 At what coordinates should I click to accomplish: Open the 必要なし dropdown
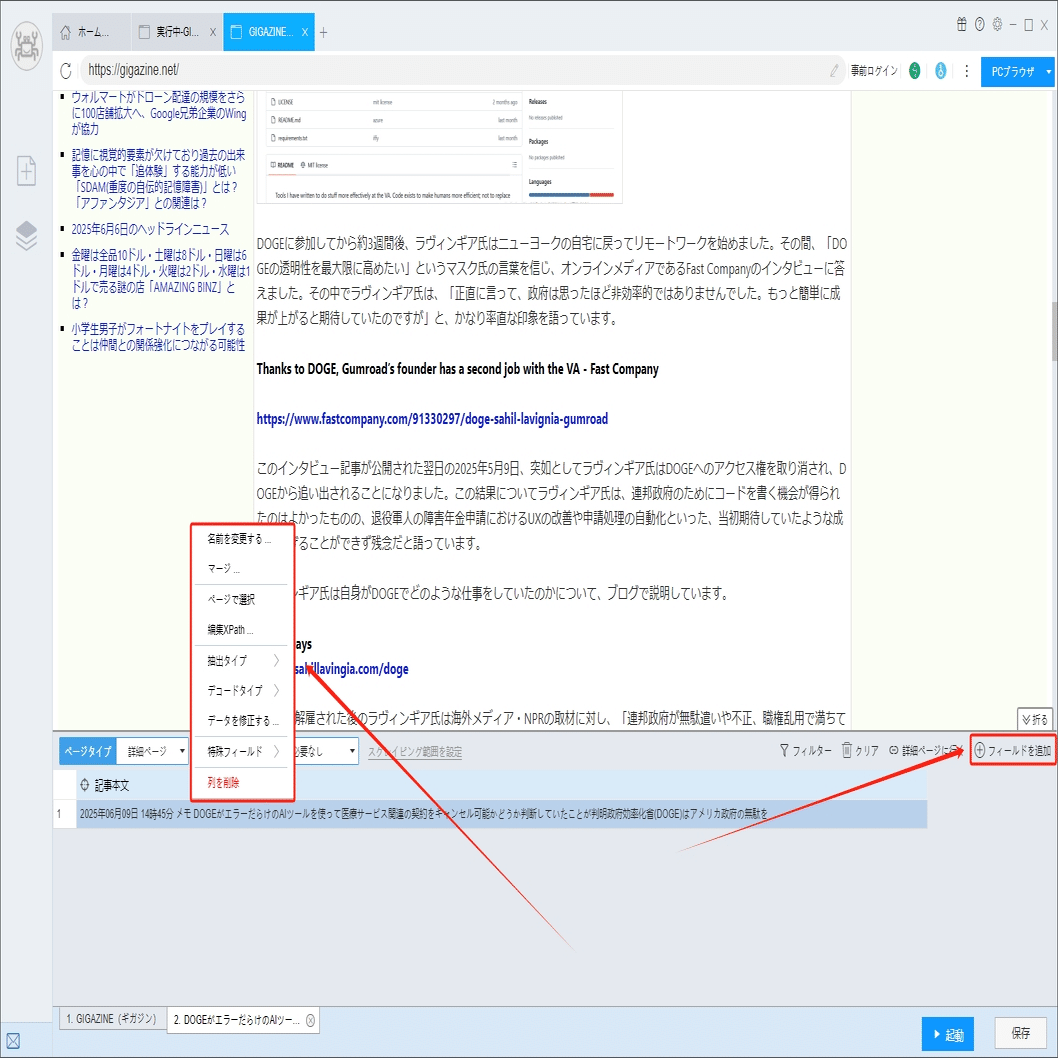pos(325,751)
